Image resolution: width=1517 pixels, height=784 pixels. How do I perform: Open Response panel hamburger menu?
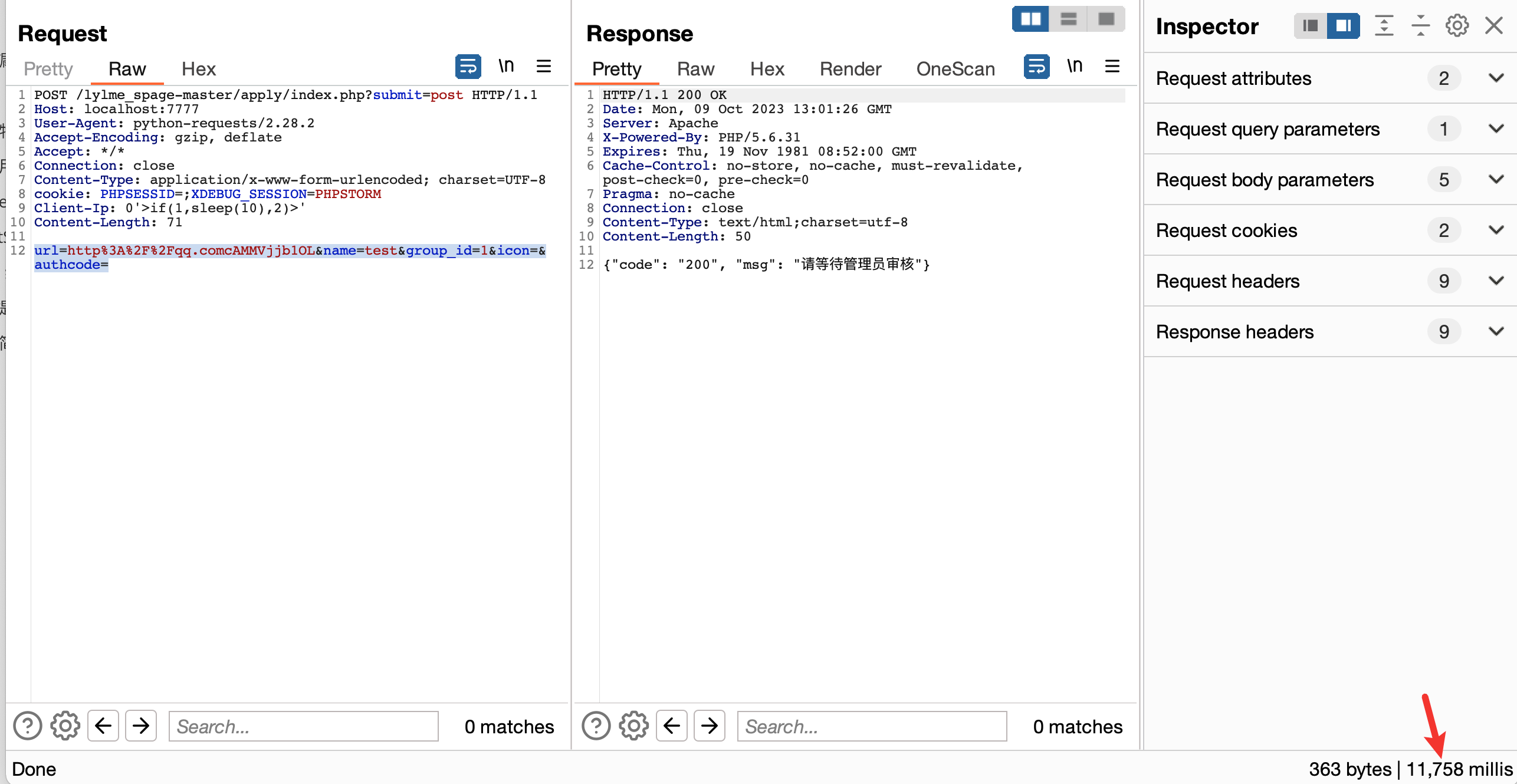pos(1112,66)
